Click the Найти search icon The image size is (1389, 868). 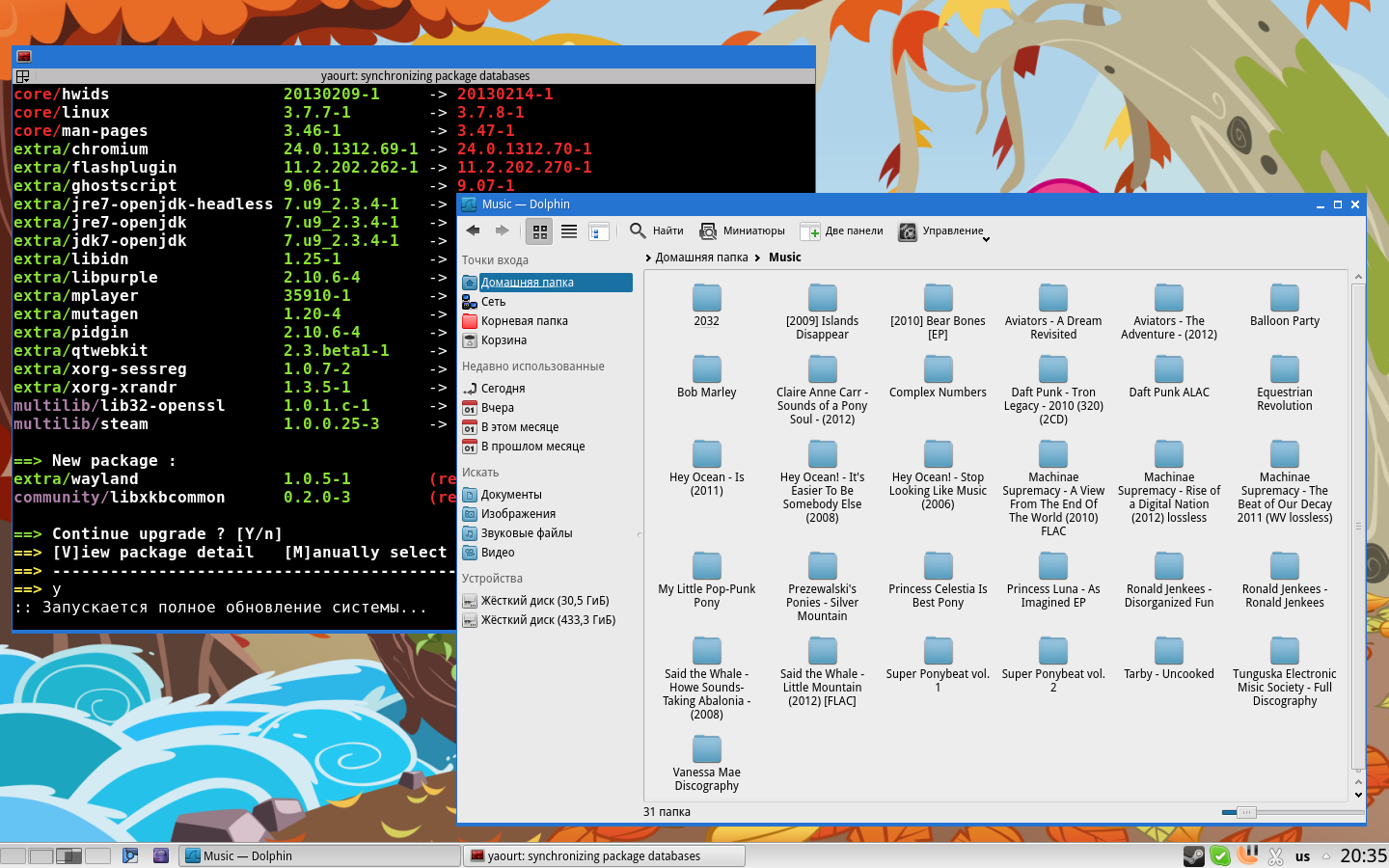click(638, 231)
